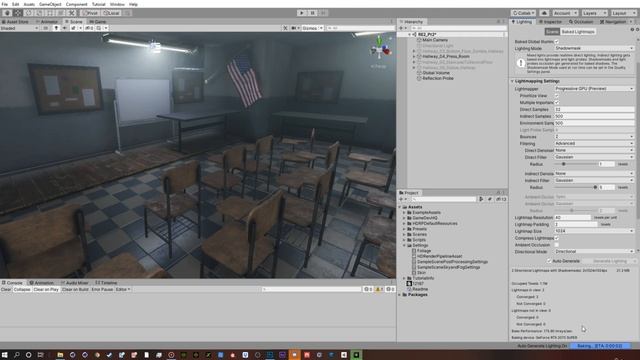Toggle Baked Global Illumination checkbox
This screenshot has width=640, height=360.
[556, 42]
